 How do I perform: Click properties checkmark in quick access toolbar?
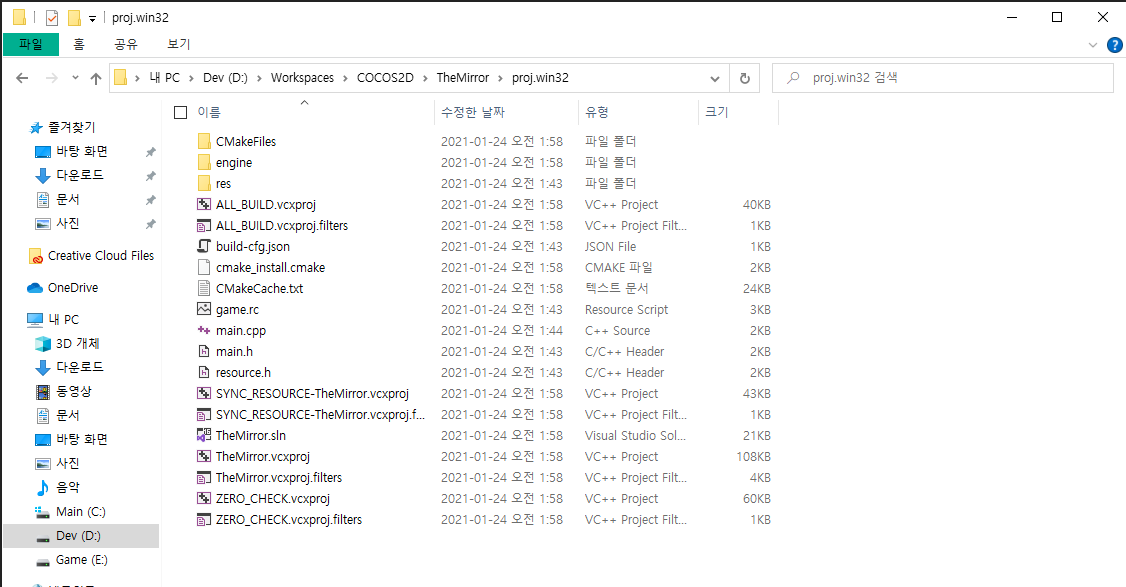click(52, 18)
